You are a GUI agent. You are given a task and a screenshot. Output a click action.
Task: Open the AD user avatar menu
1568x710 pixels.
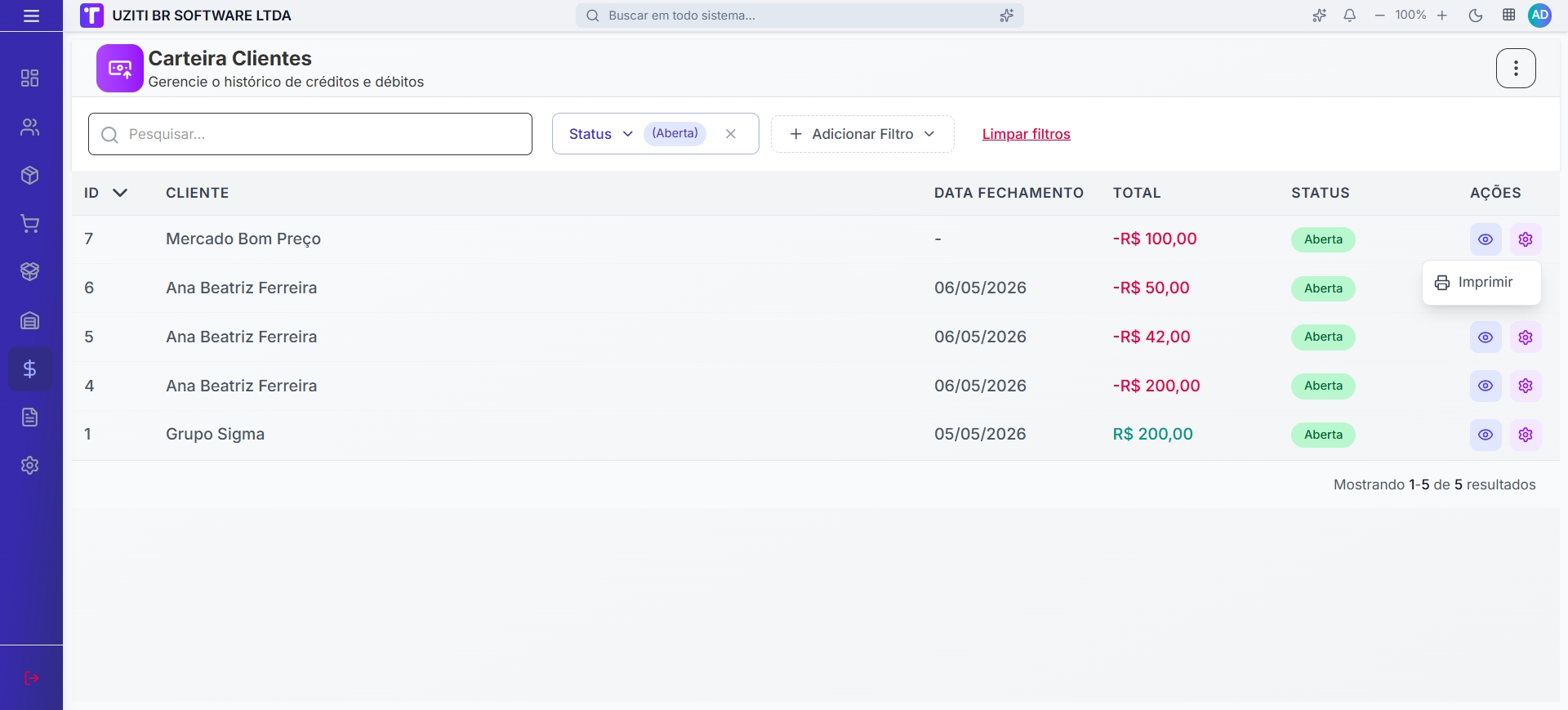tap(1539, 16)
